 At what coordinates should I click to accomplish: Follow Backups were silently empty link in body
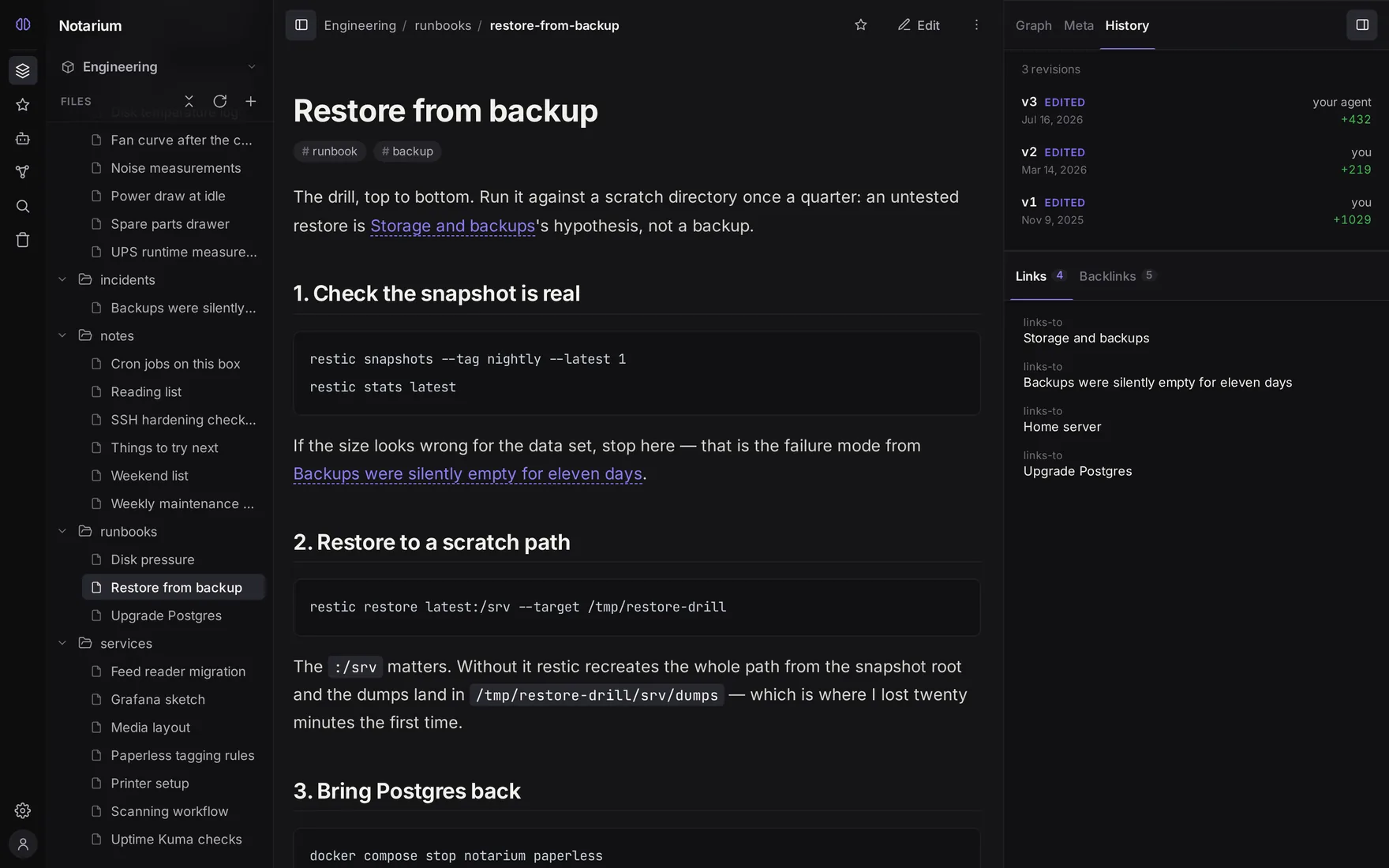point(468,473)
